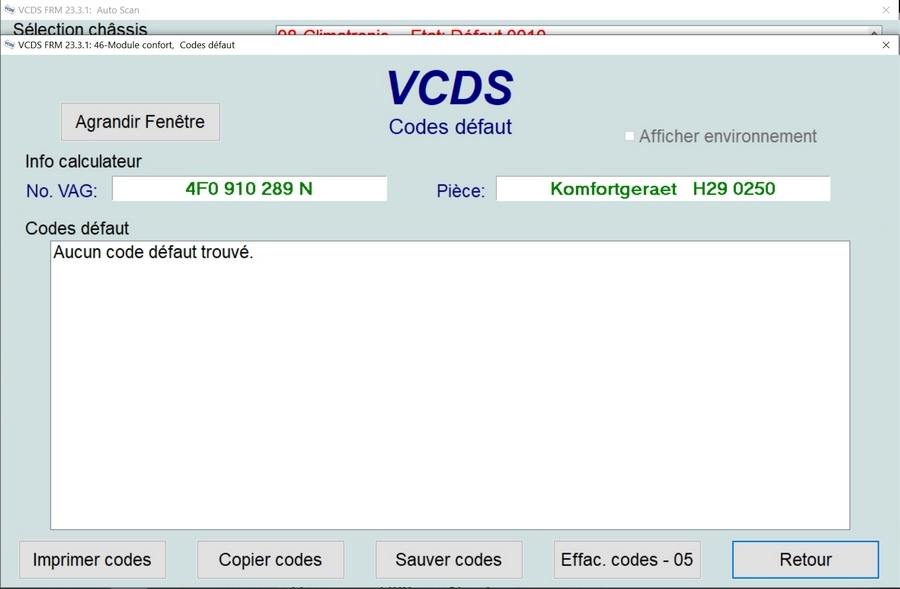This screenshot has height=589, width=900.
Task: Click the Copier codes button
Action: (x=270, y=560)
